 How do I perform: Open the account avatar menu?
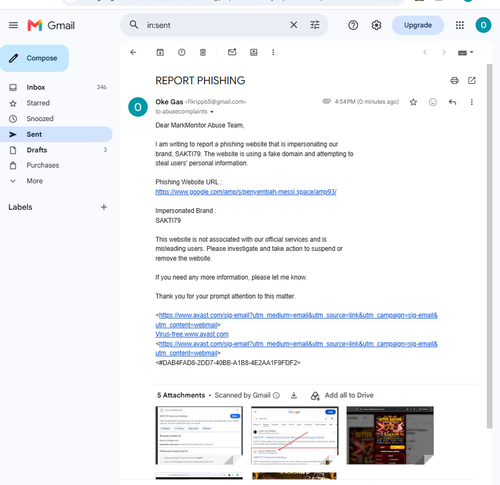click(483, 25)
